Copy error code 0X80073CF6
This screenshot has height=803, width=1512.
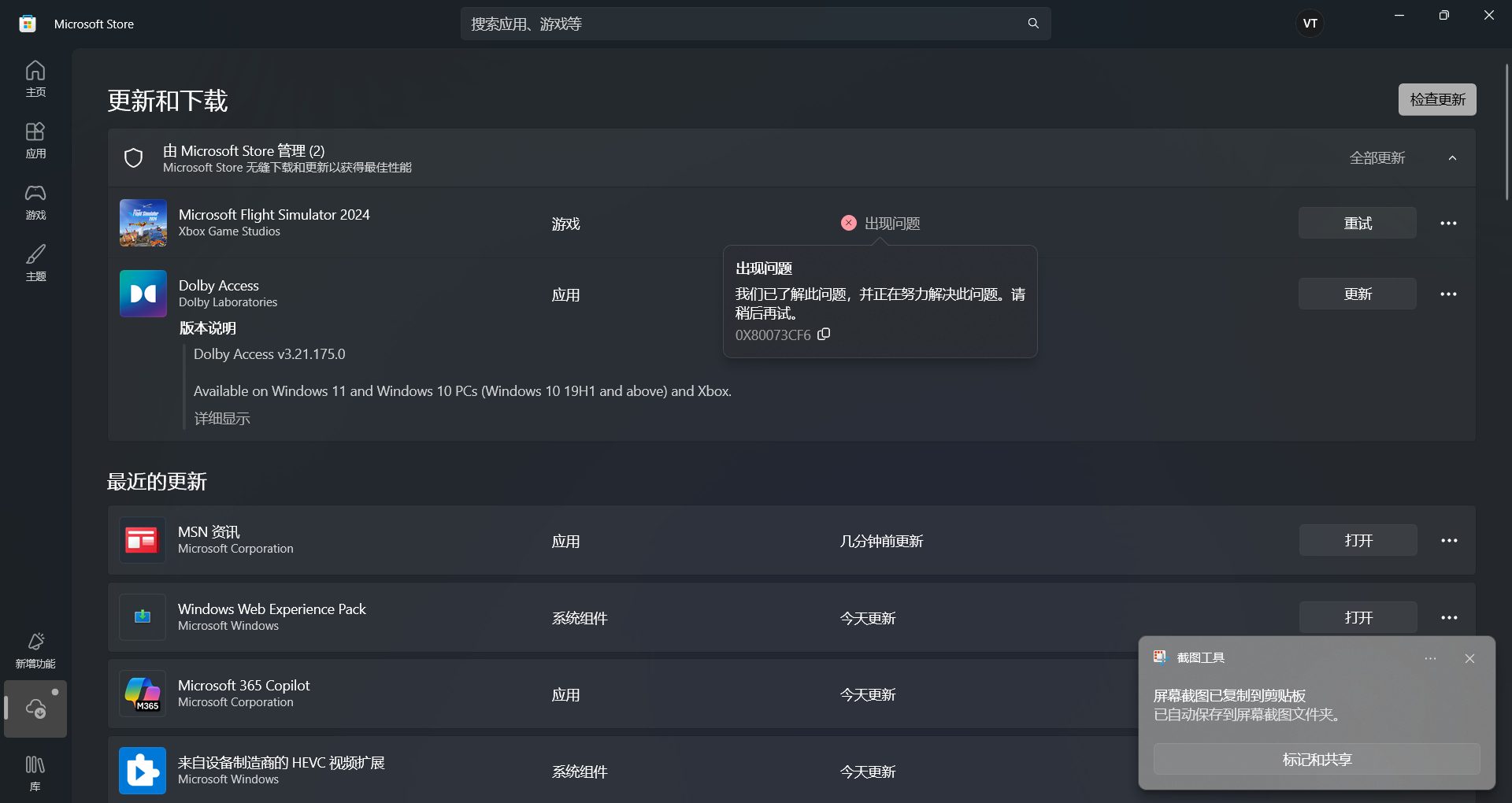tap(824, 335)
